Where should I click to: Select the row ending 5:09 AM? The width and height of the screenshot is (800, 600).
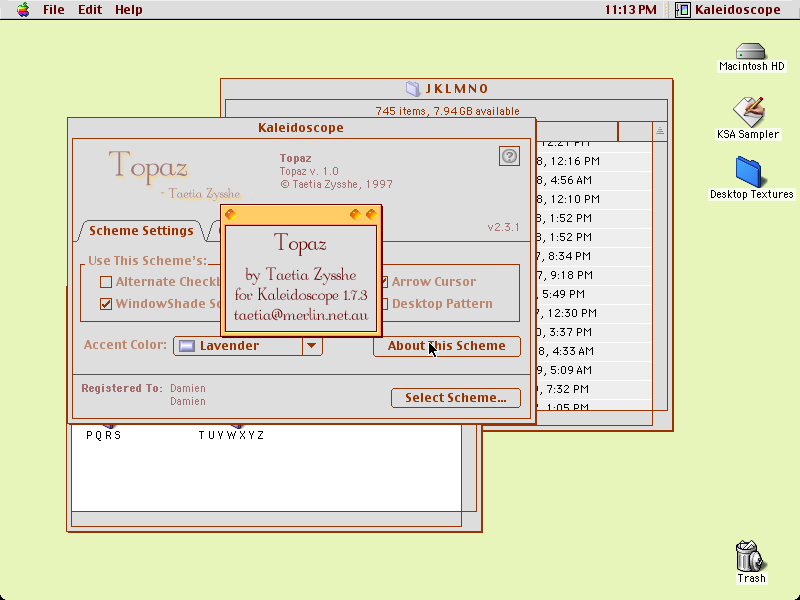593,370
